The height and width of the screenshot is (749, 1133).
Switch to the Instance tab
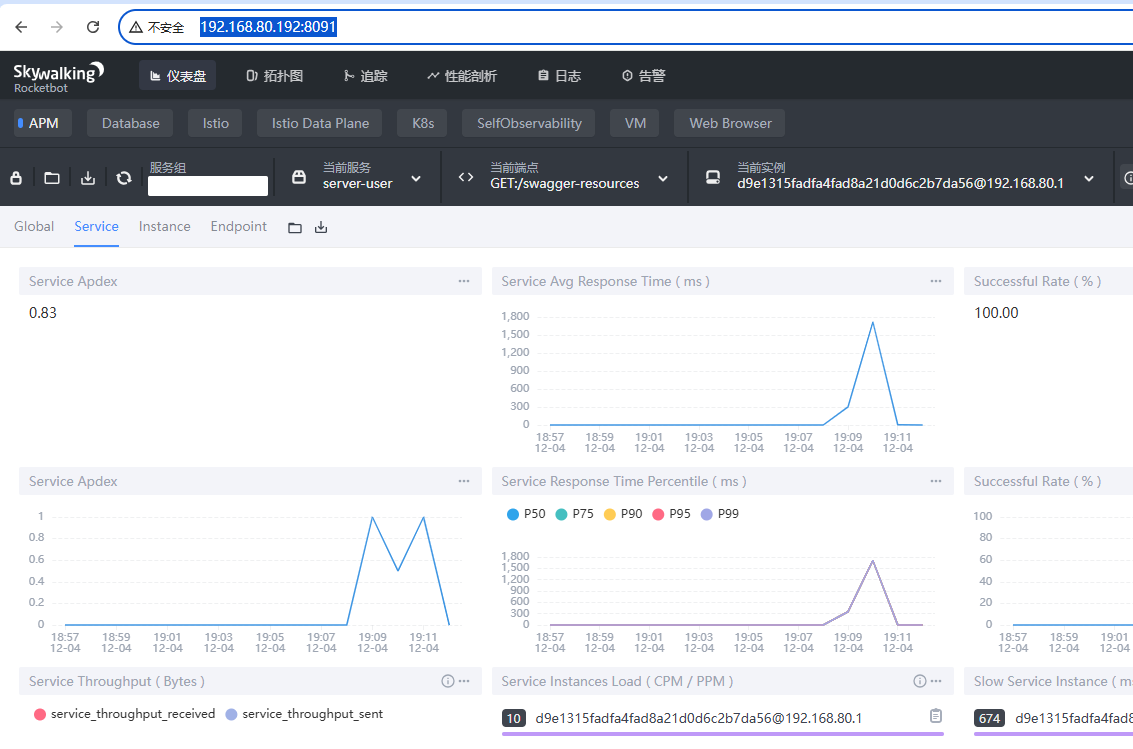coord(164,227)
